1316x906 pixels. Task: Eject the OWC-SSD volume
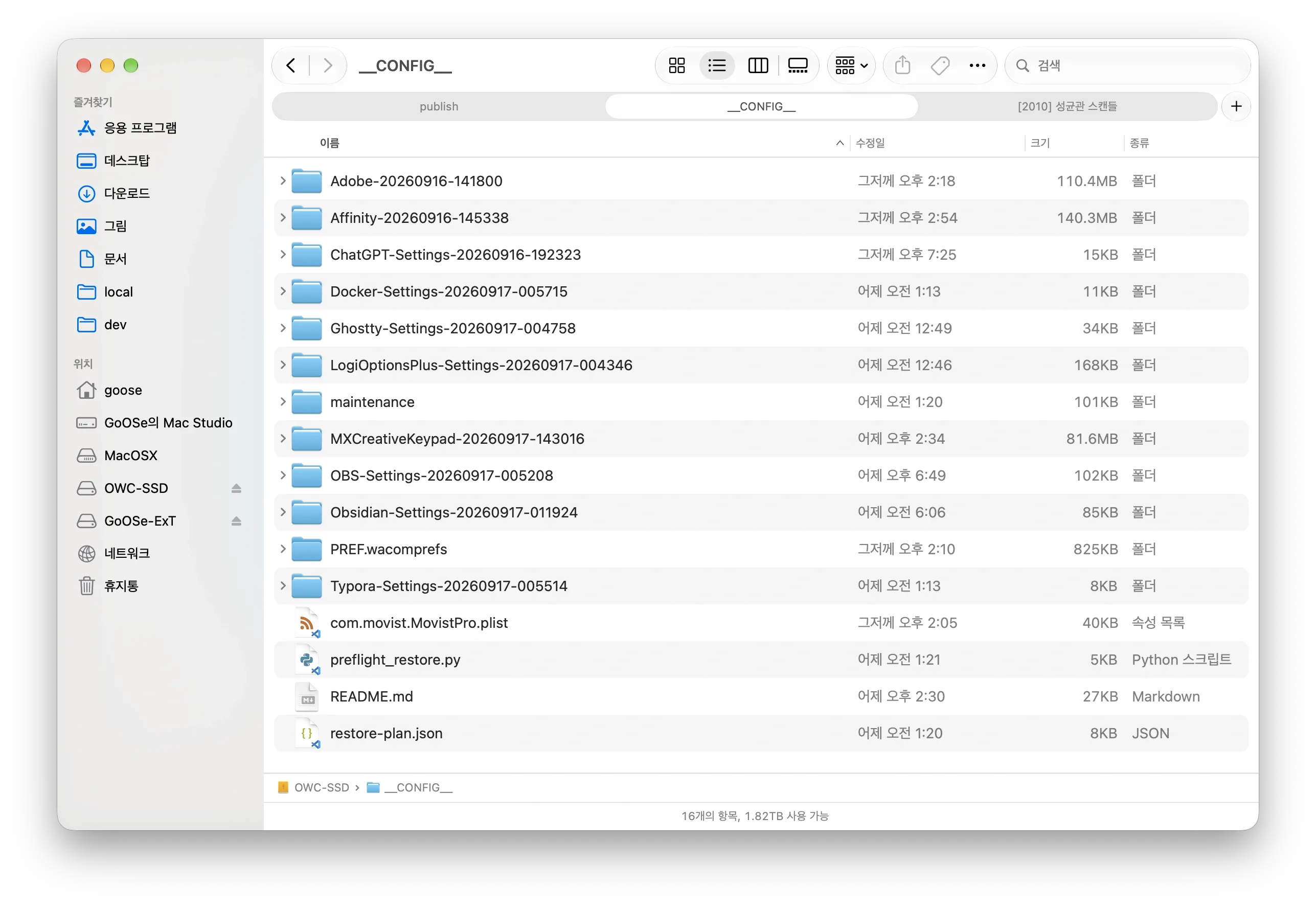click(x=236, y=489)
